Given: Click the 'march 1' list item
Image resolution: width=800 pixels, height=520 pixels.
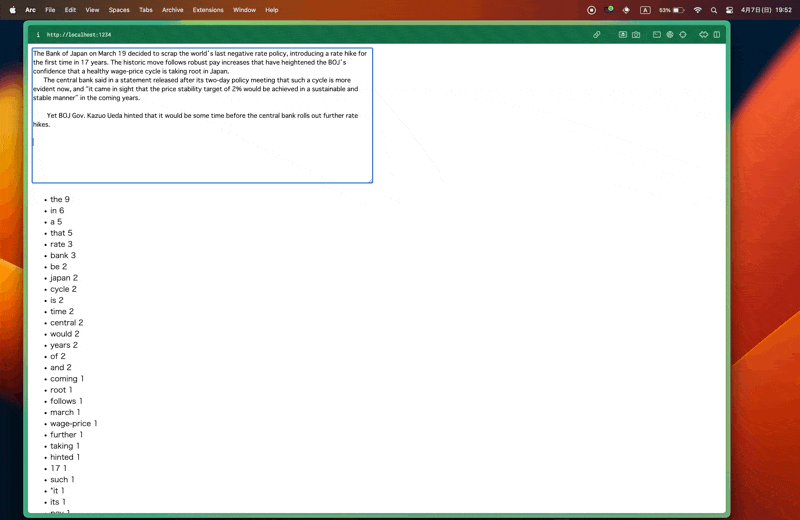Looking at the screenshot, I should [x=65, y=412].
